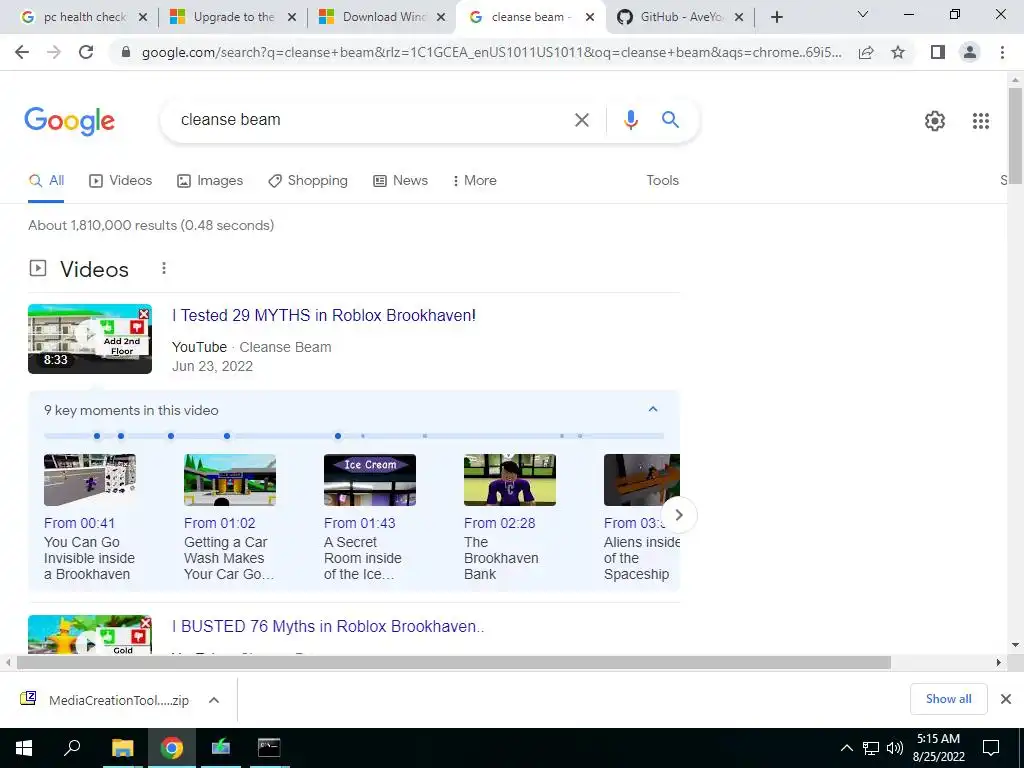1024x768 pixels.
Task: Switch to Videos results tab
Action: (x=120, y=181)
